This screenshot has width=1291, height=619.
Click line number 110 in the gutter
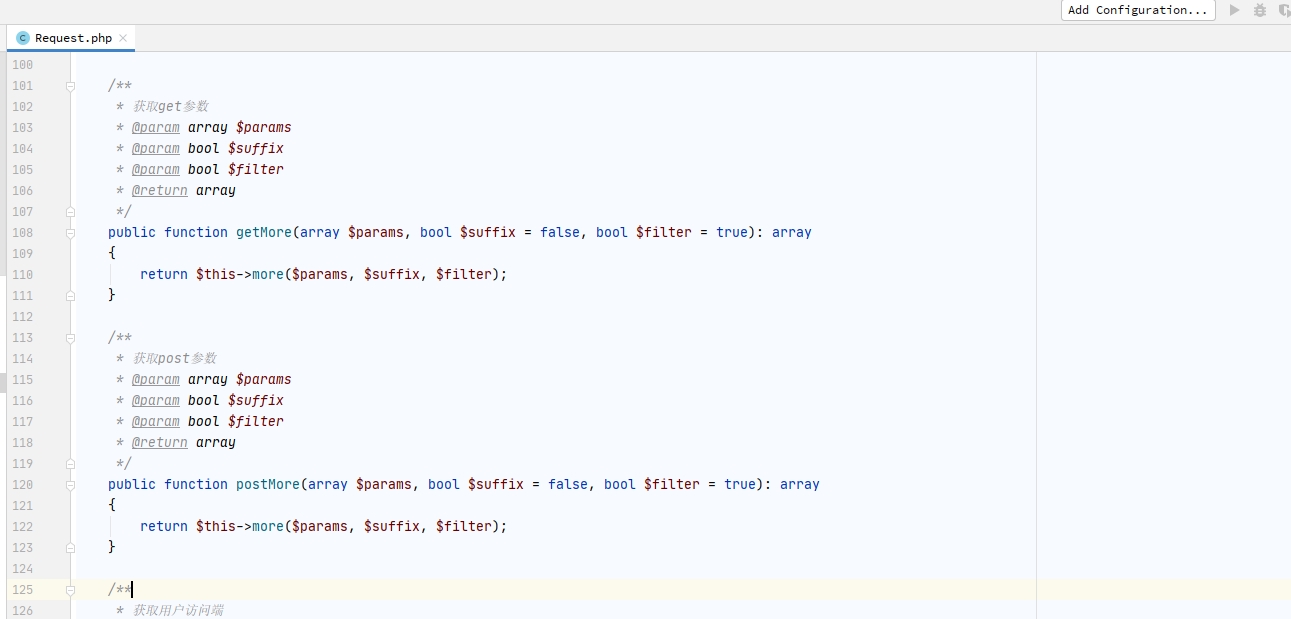[22, 274]
